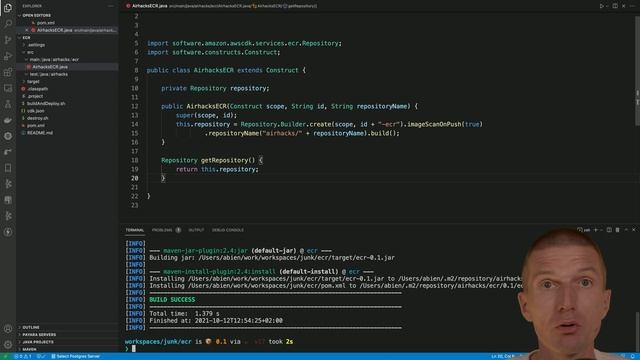
Task: Kill the terminal with trash icon
Action: [618, 230]
